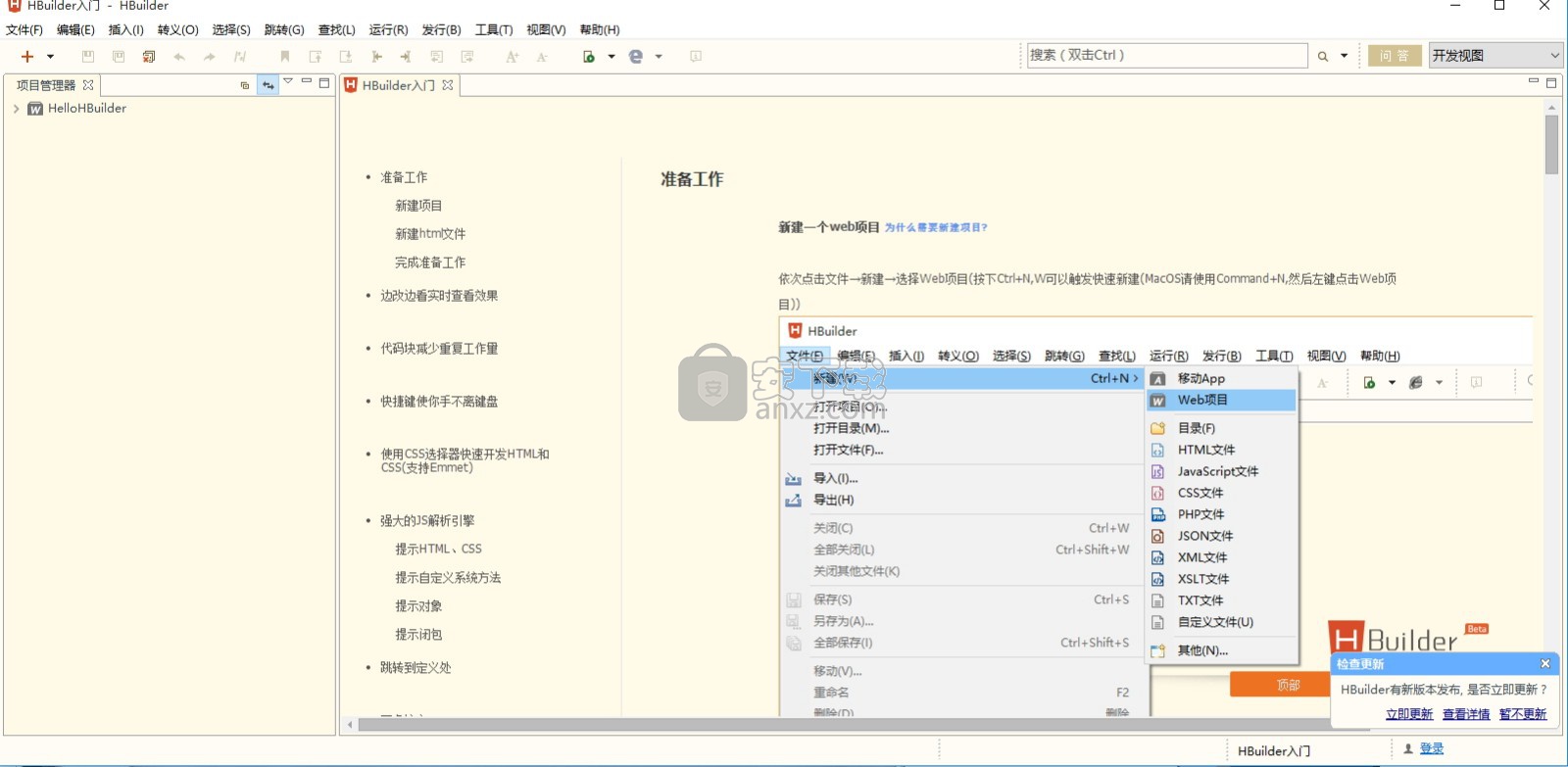Select the HelloHBuilder project
Screen dimensions: 1568x767
pyautogui.click(x=87, y=109)
